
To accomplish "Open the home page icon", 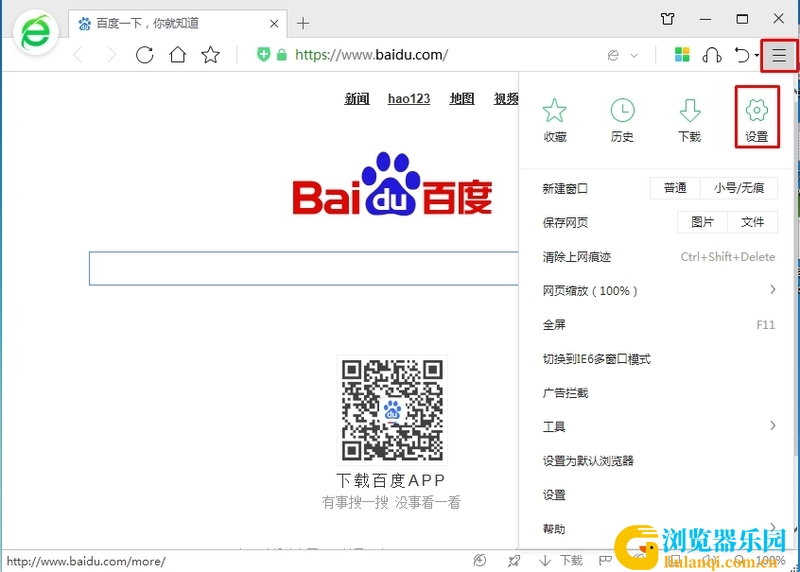I will pyautogui.click(x=178, y=55).
